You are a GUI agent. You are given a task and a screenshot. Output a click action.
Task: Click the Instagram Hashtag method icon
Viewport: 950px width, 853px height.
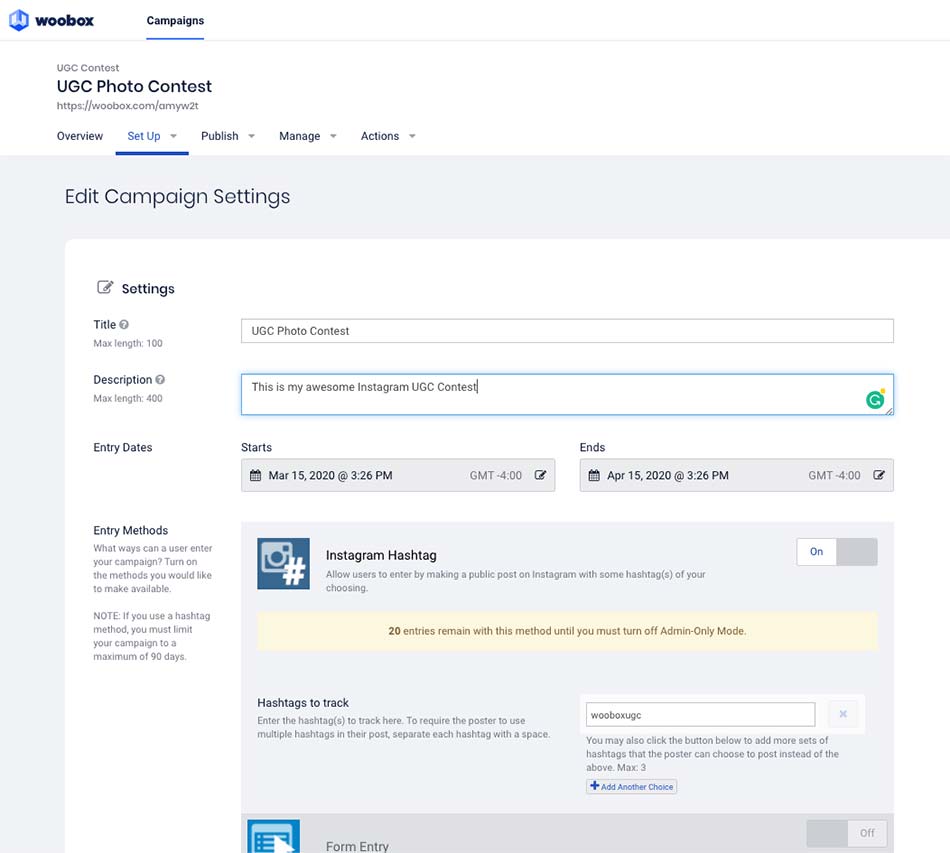pos(284,563)
